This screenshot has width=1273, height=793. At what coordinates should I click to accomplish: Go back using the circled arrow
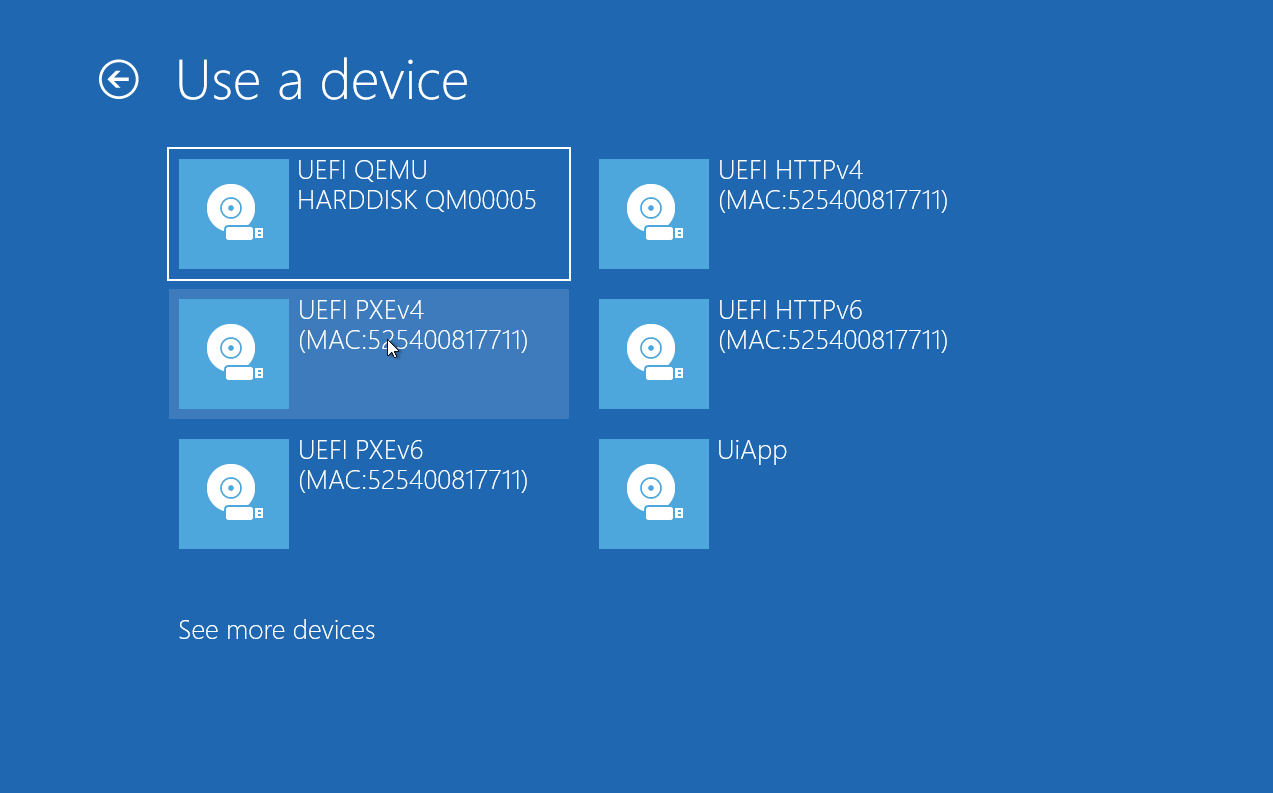[119, 80]
